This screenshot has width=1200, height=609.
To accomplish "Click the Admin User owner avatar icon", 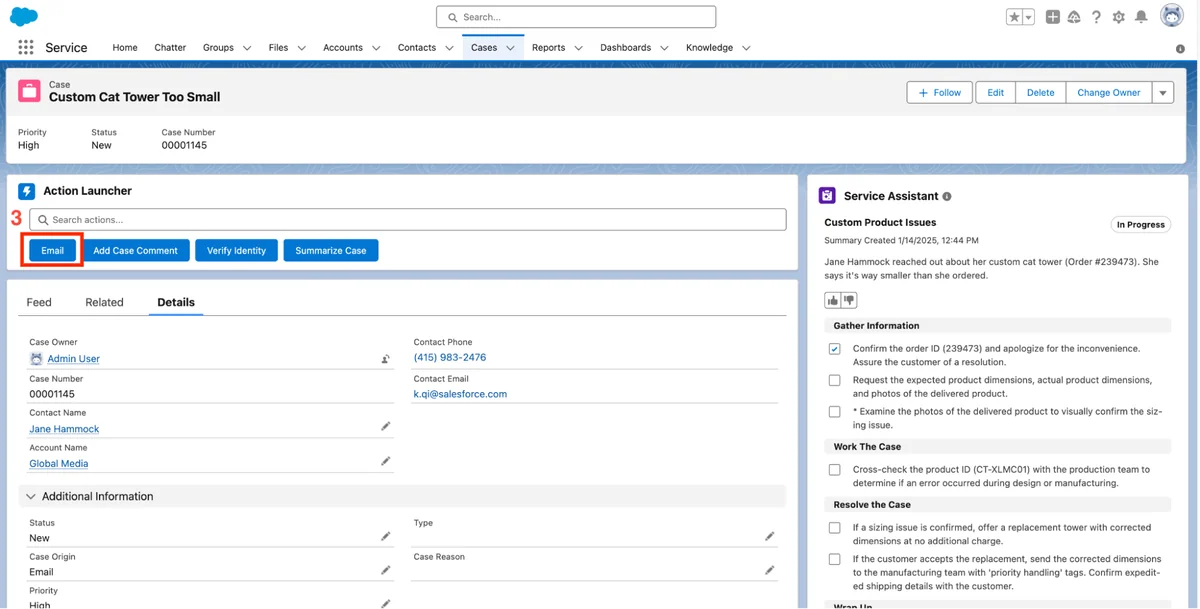I will click(x=36, y=359).
